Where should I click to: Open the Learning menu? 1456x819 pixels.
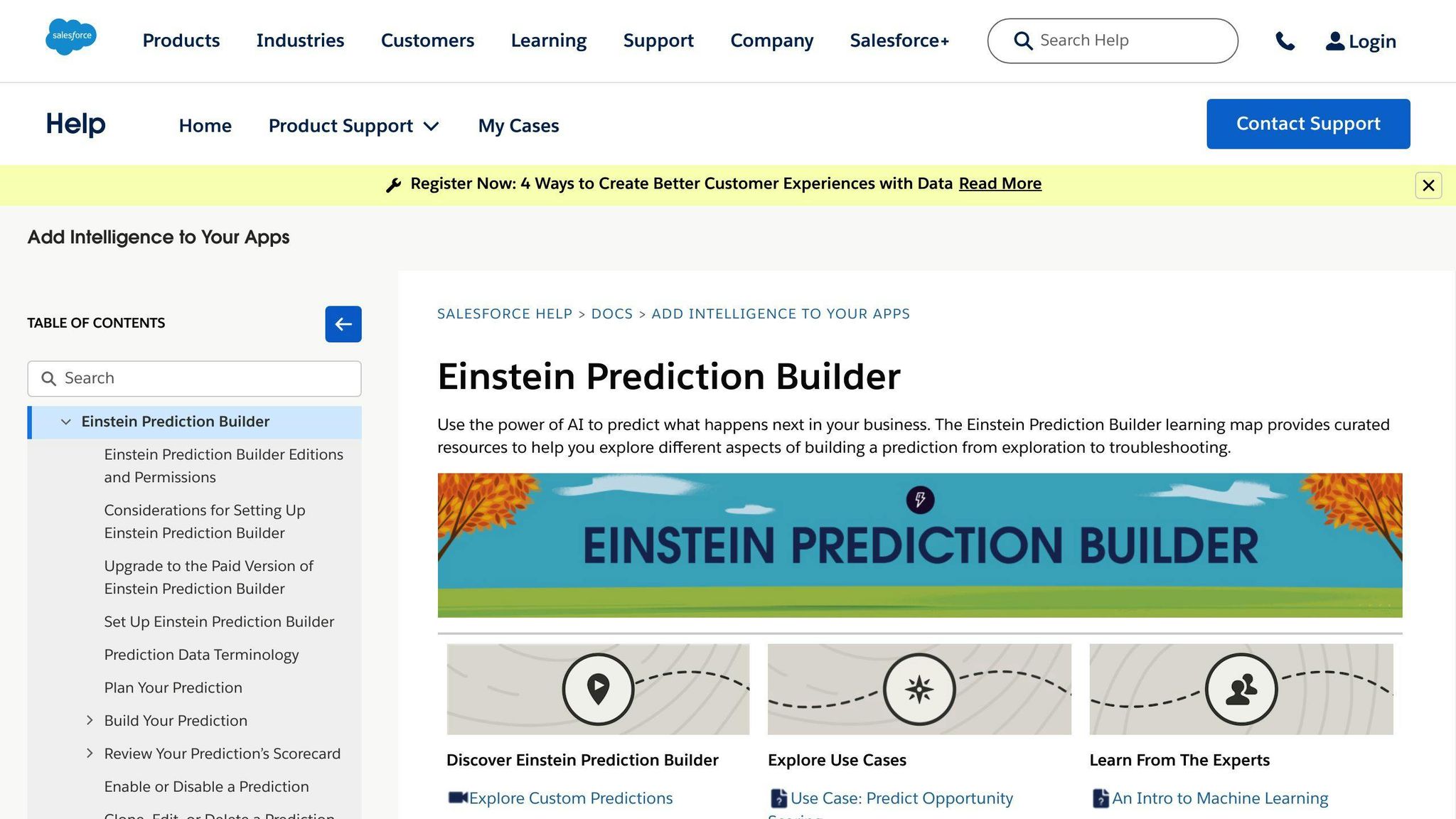(549, 41)
